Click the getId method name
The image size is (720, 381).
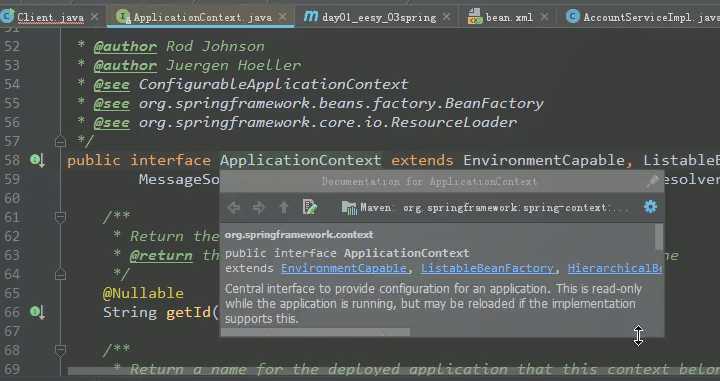coord(188,313)
